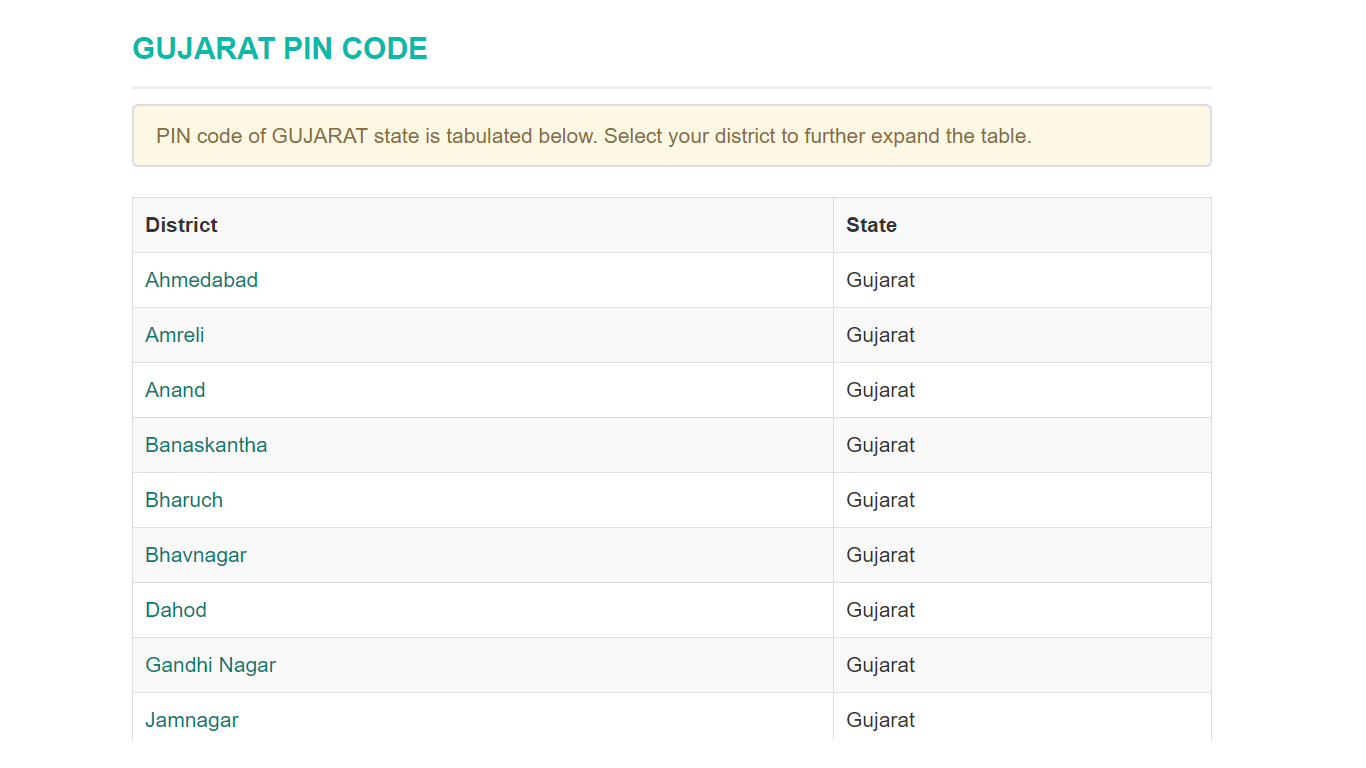Click the GUJARAT PIN CODE heading
This screenshot has width=1366, height=768.
tap(280, 49)
